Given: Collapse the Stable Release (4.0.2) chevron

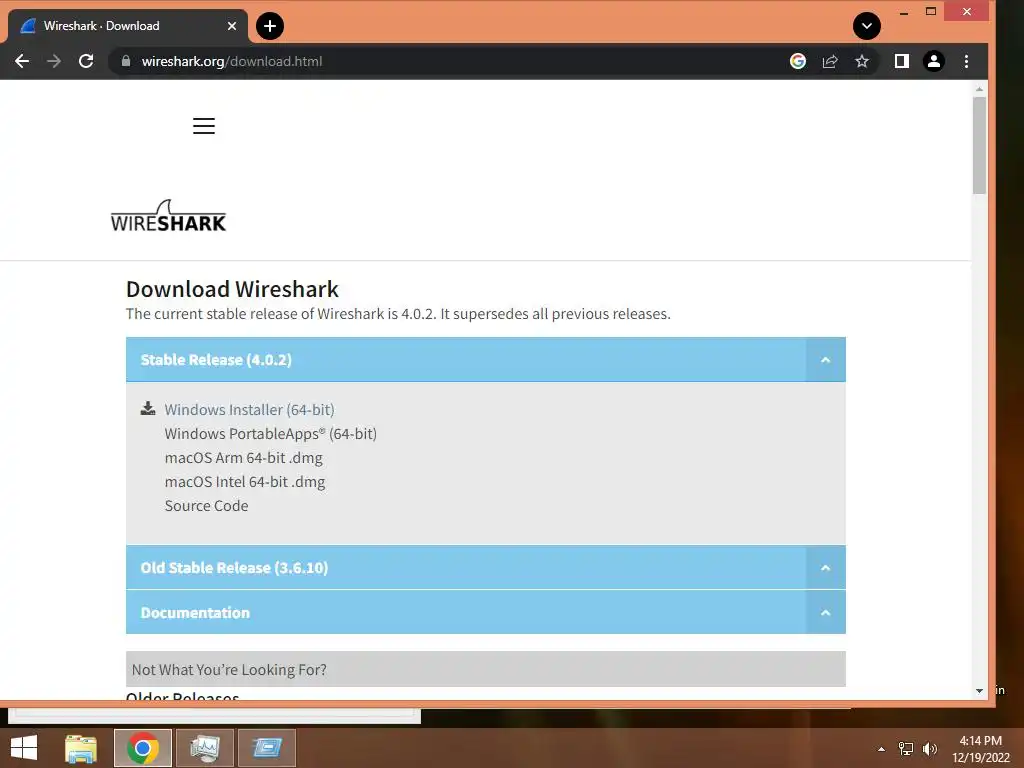Looking at the screenshot, I should click(x=825, y=360).
